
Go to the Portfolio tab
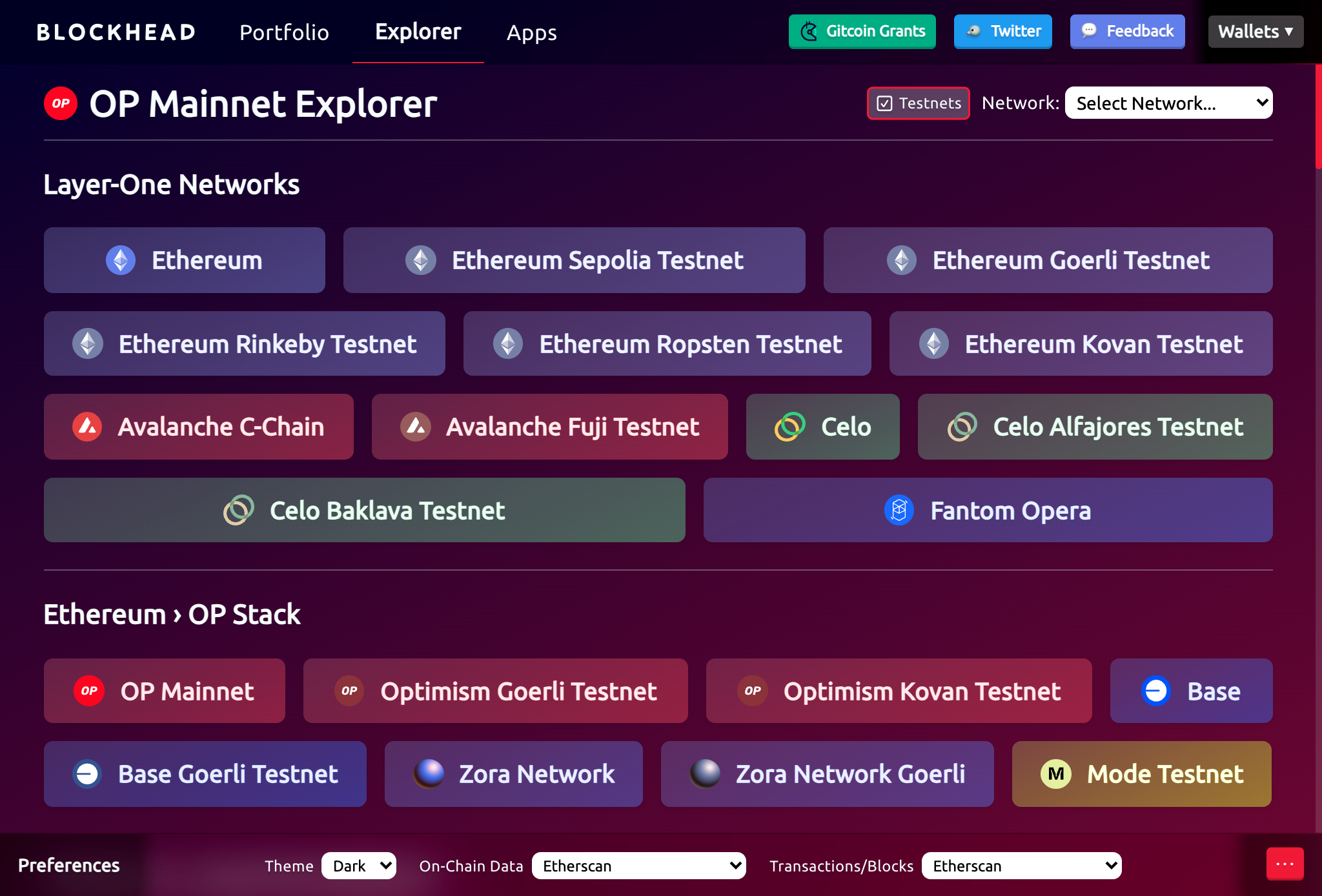284,32
